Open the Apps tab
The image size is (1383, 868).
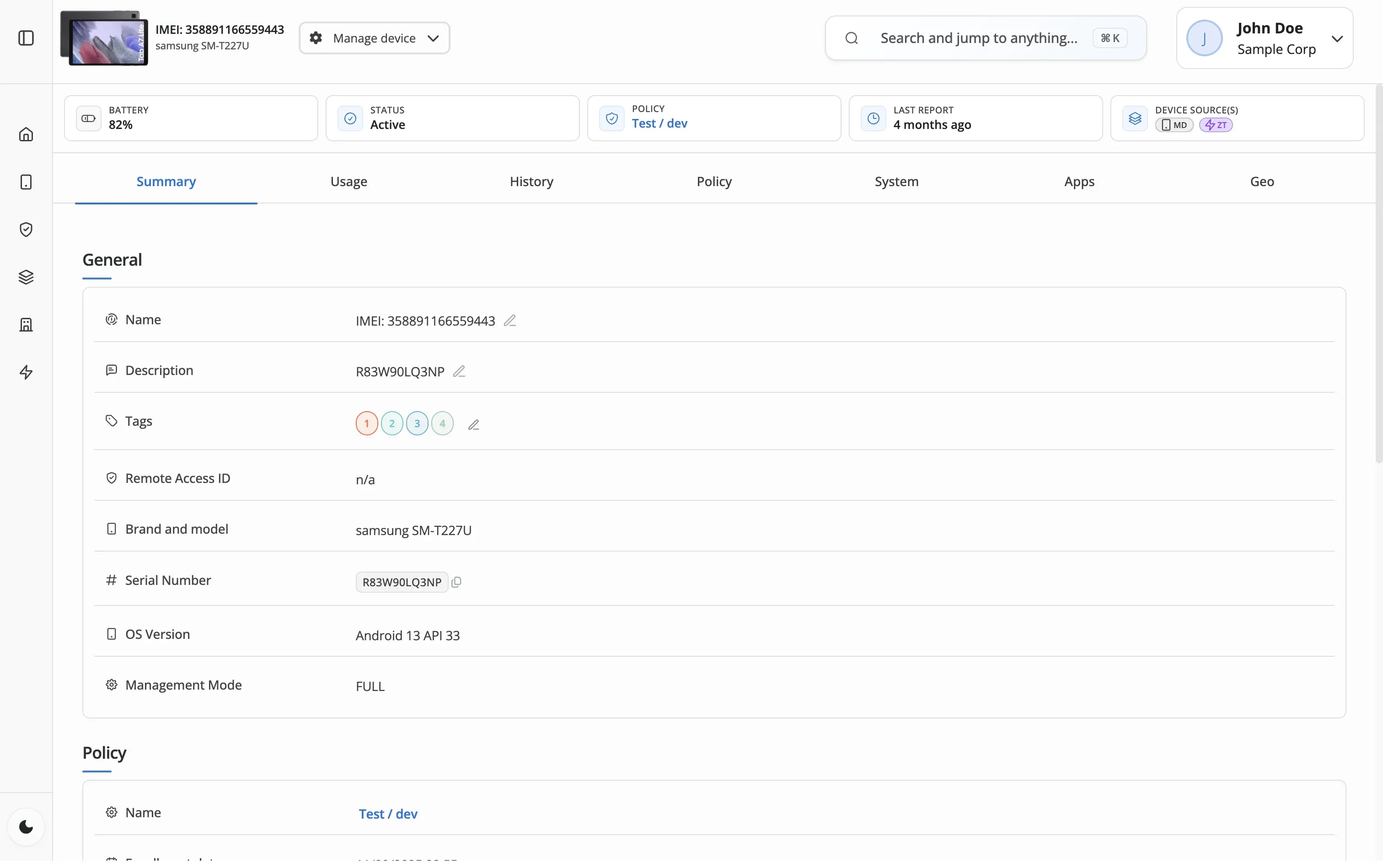pos(1079,182)
